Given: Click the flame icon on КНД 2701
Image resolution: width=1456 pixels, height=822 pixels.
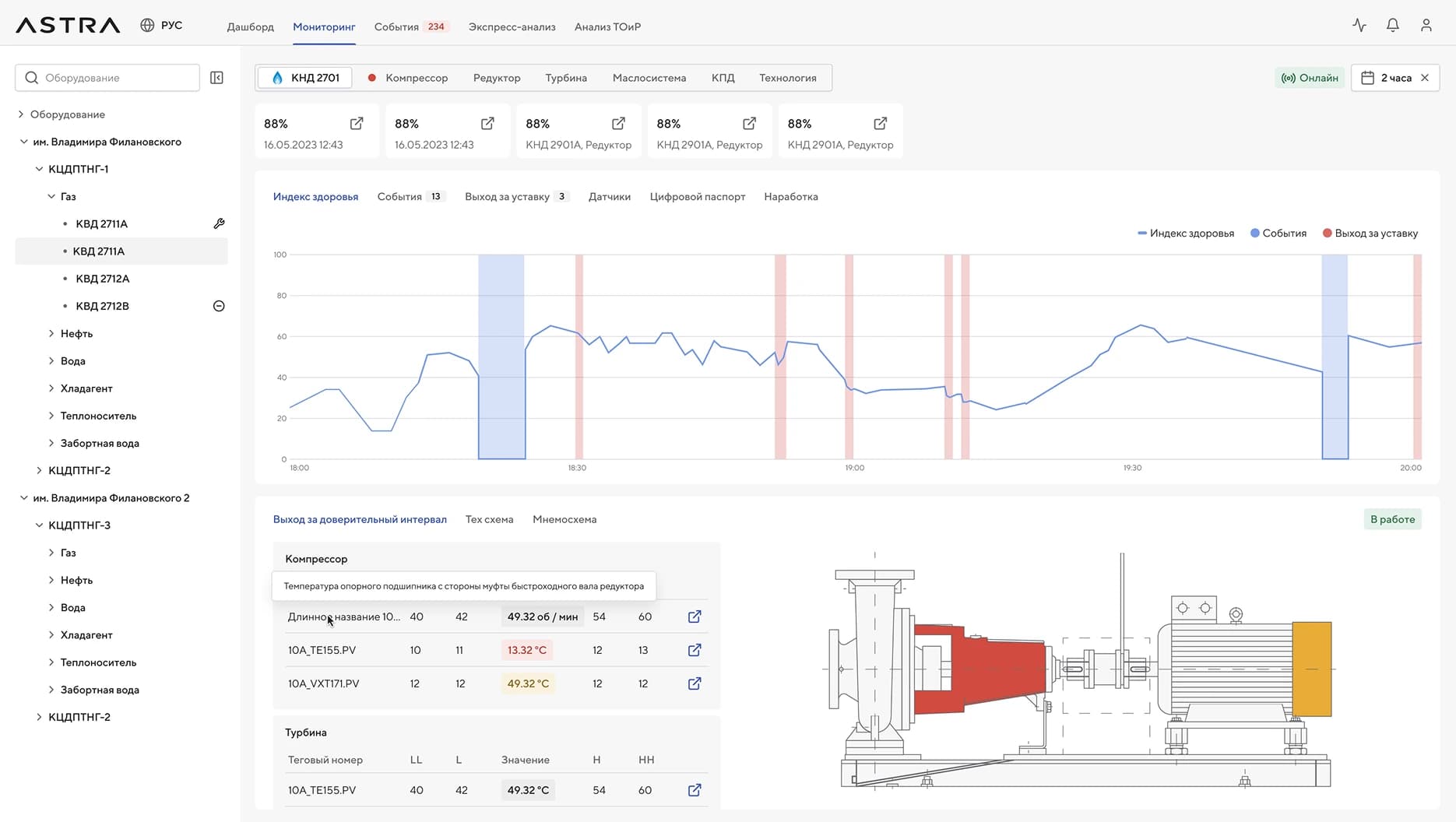Looking at the screenshot, I should [x=277, y=78].
